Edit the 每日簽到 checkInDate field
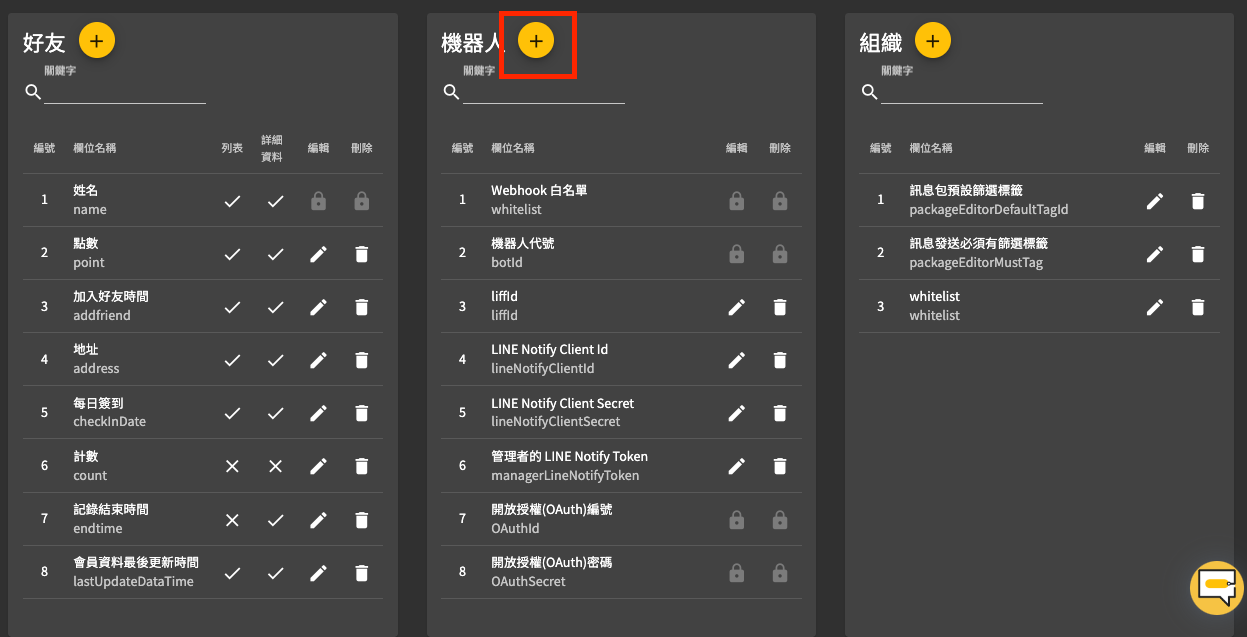This screenshot has height=637, width=1247. [x=318, y=413]
